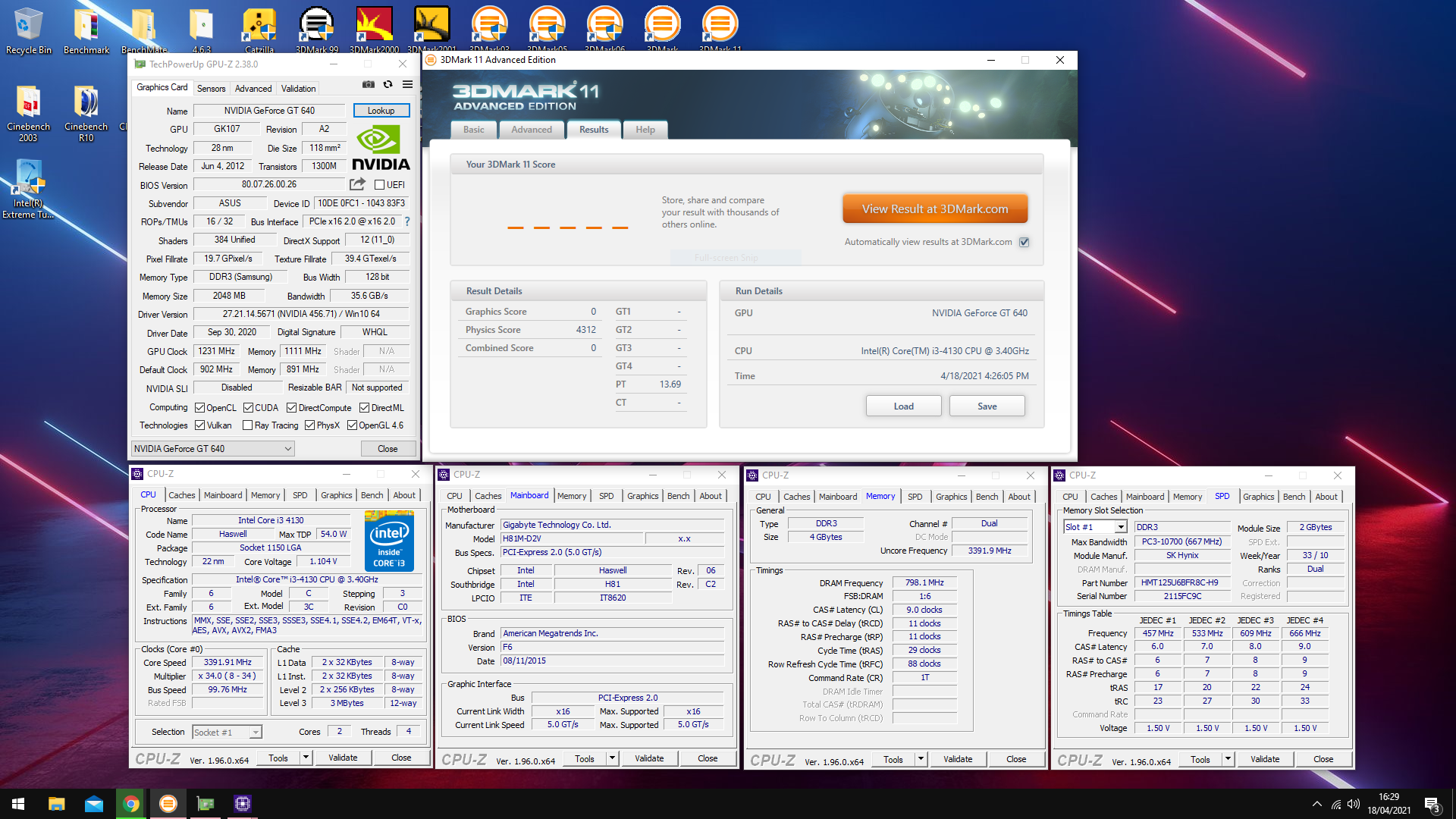Select the 3DMark06 desktop shortcut
Image resolution: width=1456 pixels, height=819 pixels.
pyautogui.click(x=605, y=30)
